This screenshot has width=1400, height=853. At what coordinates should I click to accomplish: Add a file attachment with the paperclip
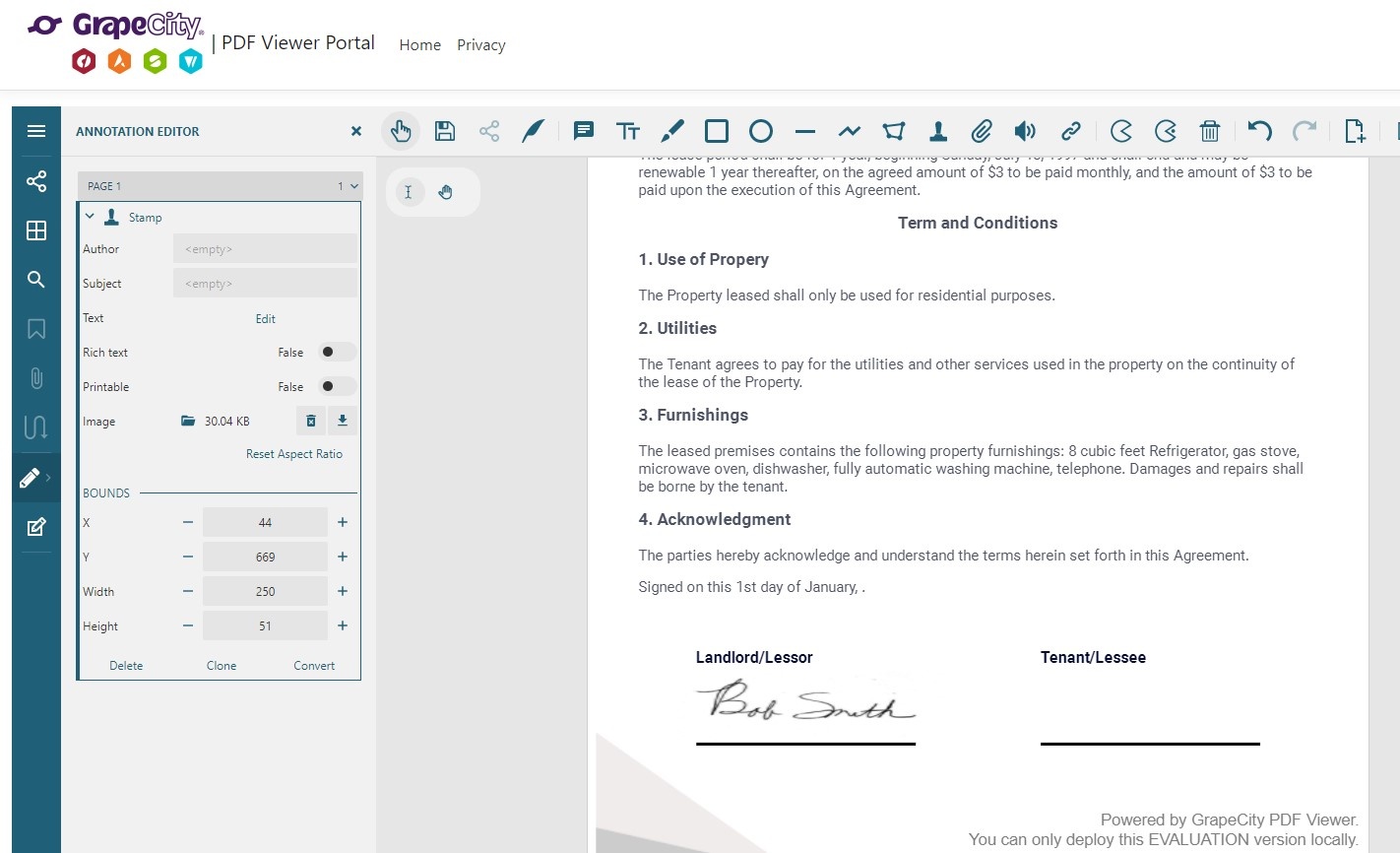(x=982, y=131)
